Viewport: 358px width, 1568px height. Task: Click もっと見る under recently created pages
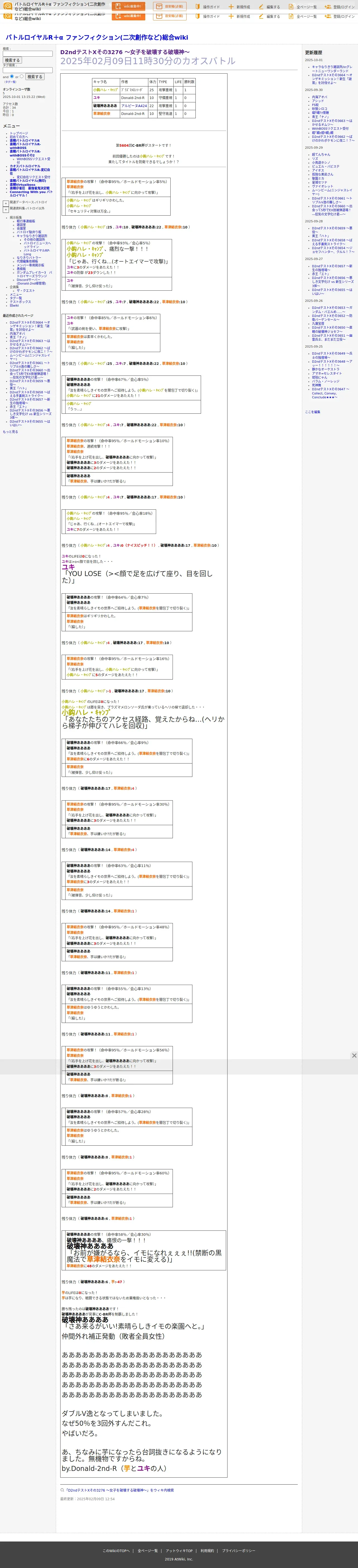10,432
